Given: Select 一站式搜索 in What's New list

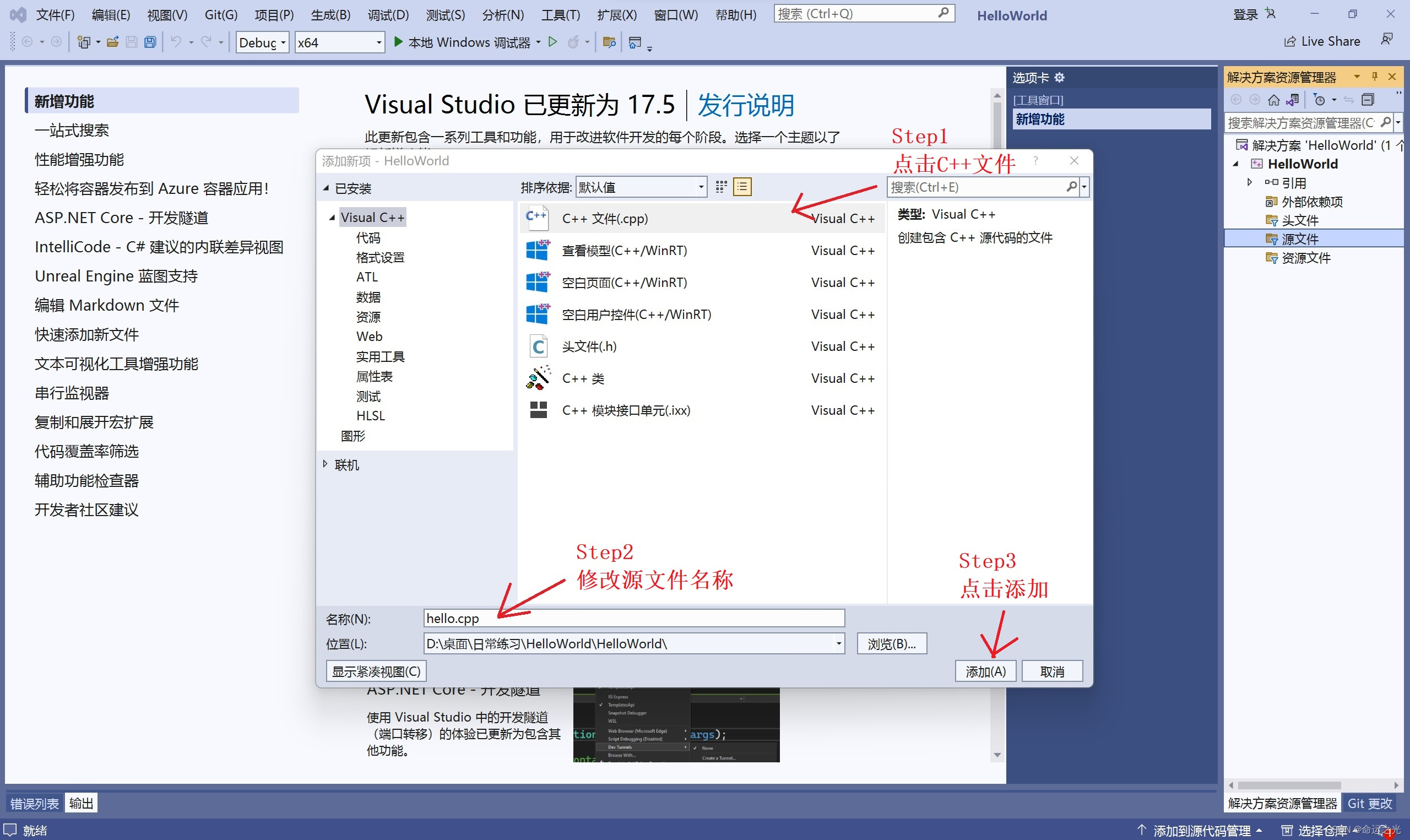Looking at the screenshot, I should 71,130.
